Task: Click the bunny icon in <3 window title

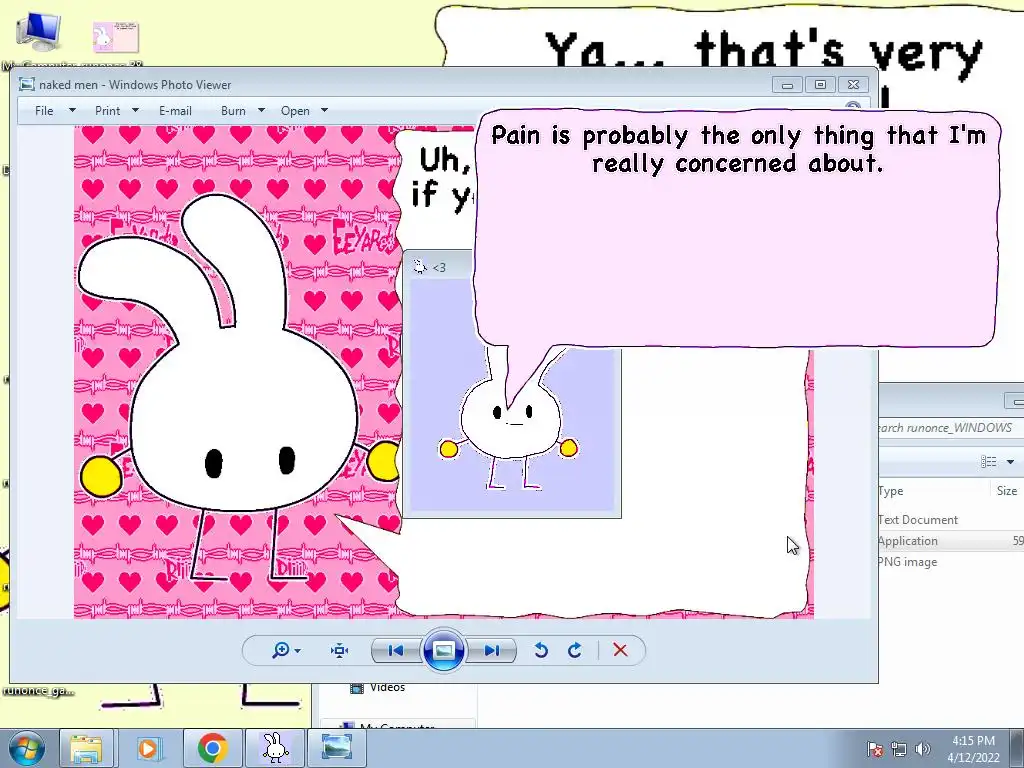Action: point(420,266)
